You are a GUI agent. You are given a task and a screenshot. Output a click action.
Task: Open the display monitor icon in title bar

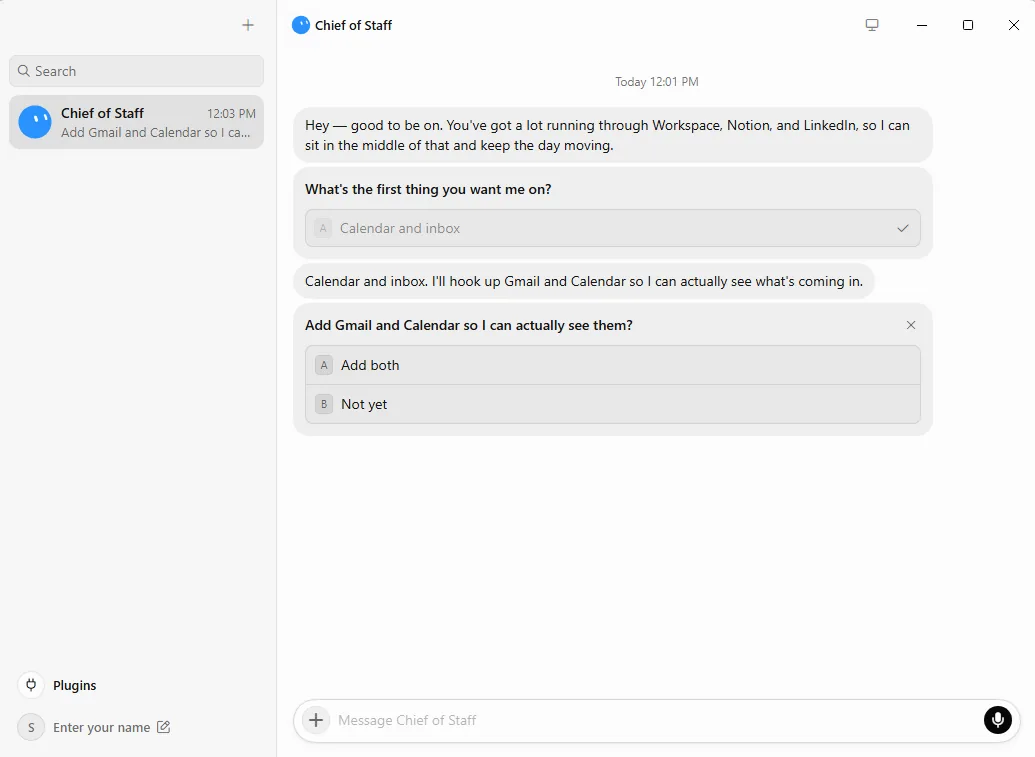click(872, 25)
